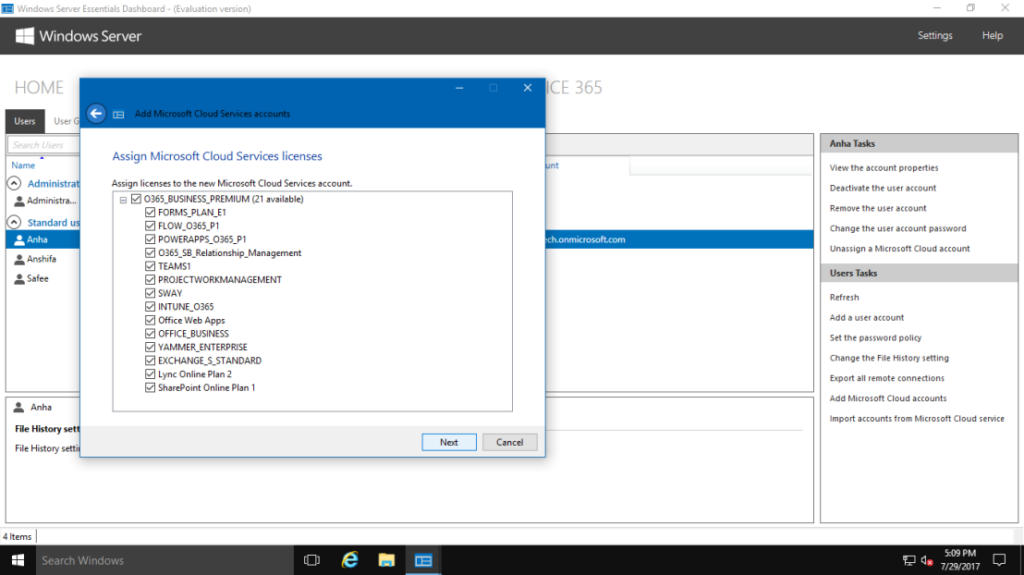Toggle the O365_SB_Relationship_Management checkbox
The height and width of the screenshot is (575, 1024).
[150, 253]
